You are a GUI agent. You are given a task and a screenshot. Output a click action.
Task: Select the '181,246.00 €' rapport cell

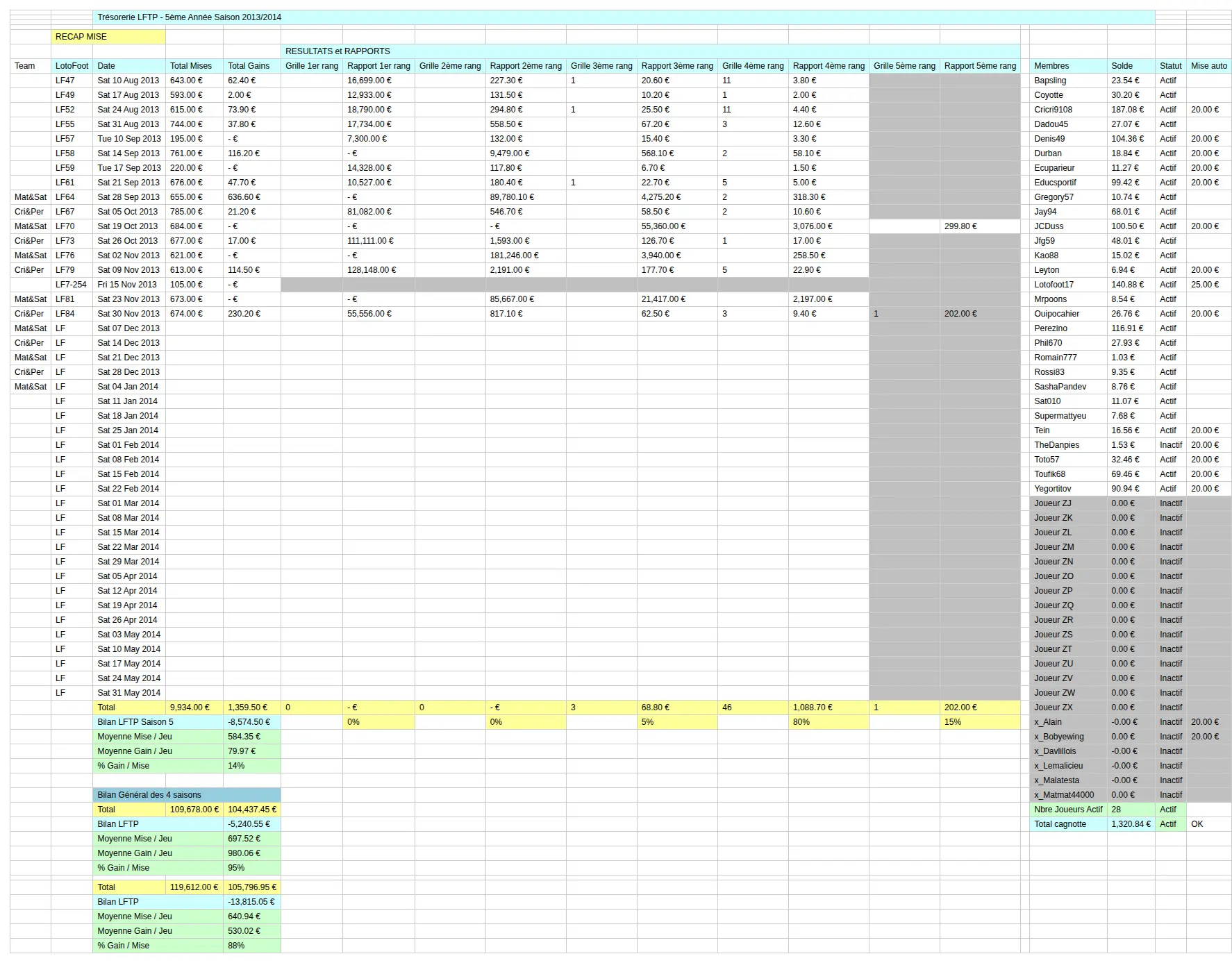coord(526,256)
